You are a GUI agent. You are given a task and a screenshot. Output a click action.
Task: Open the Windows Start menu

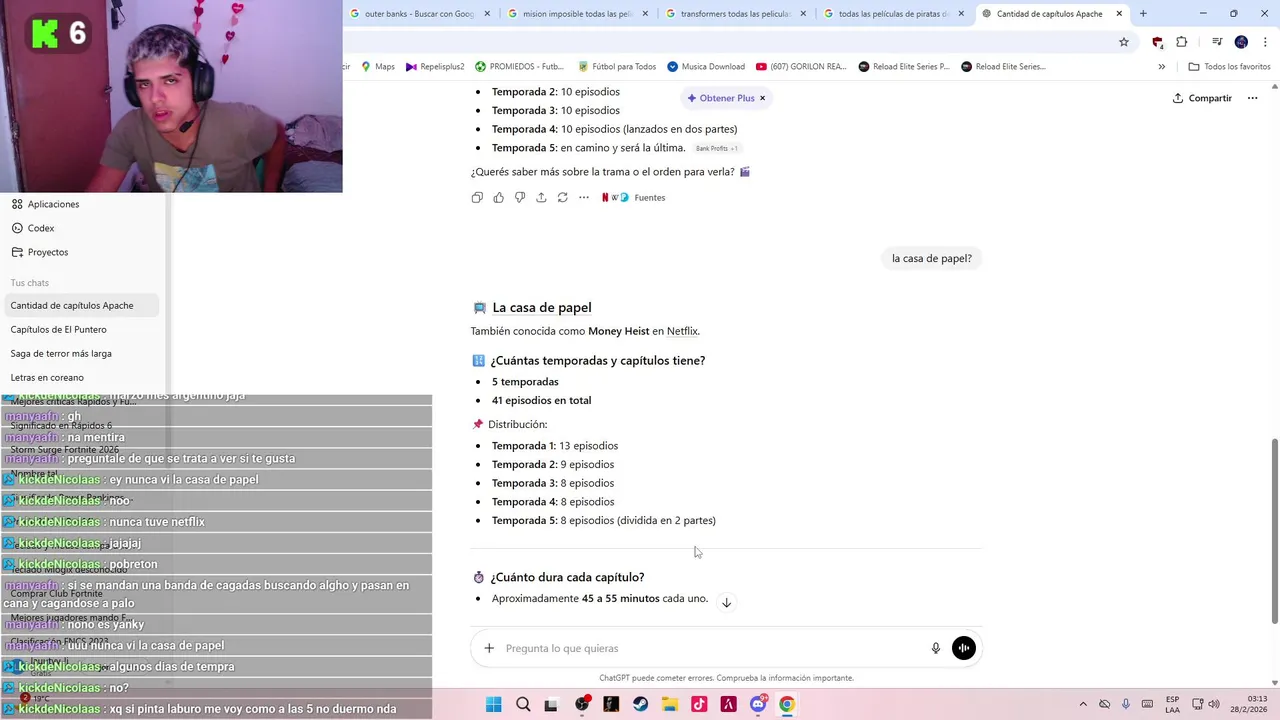(x=494, y=704)
